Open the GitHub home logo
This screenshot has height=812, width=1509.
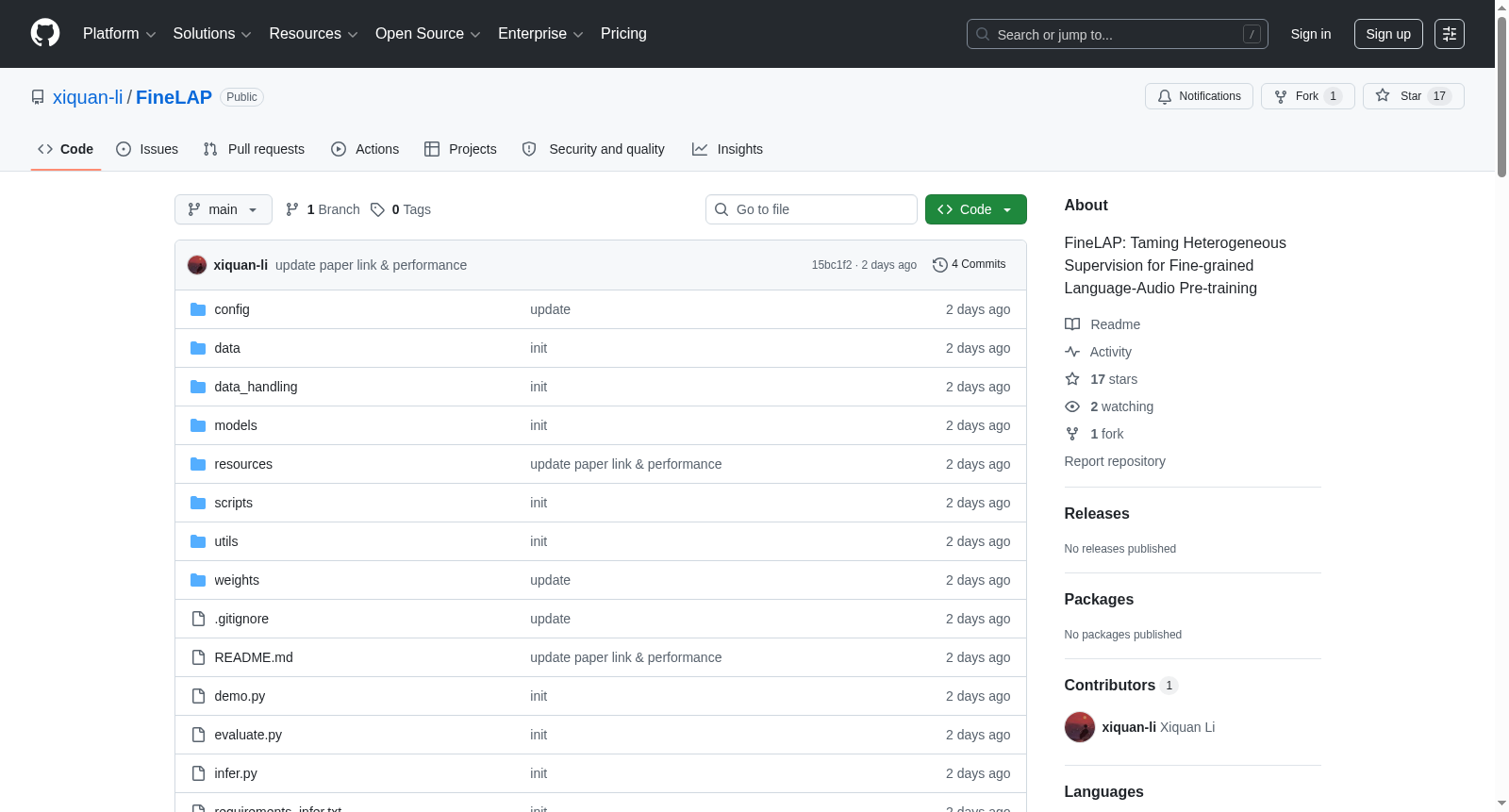point(45,34)
